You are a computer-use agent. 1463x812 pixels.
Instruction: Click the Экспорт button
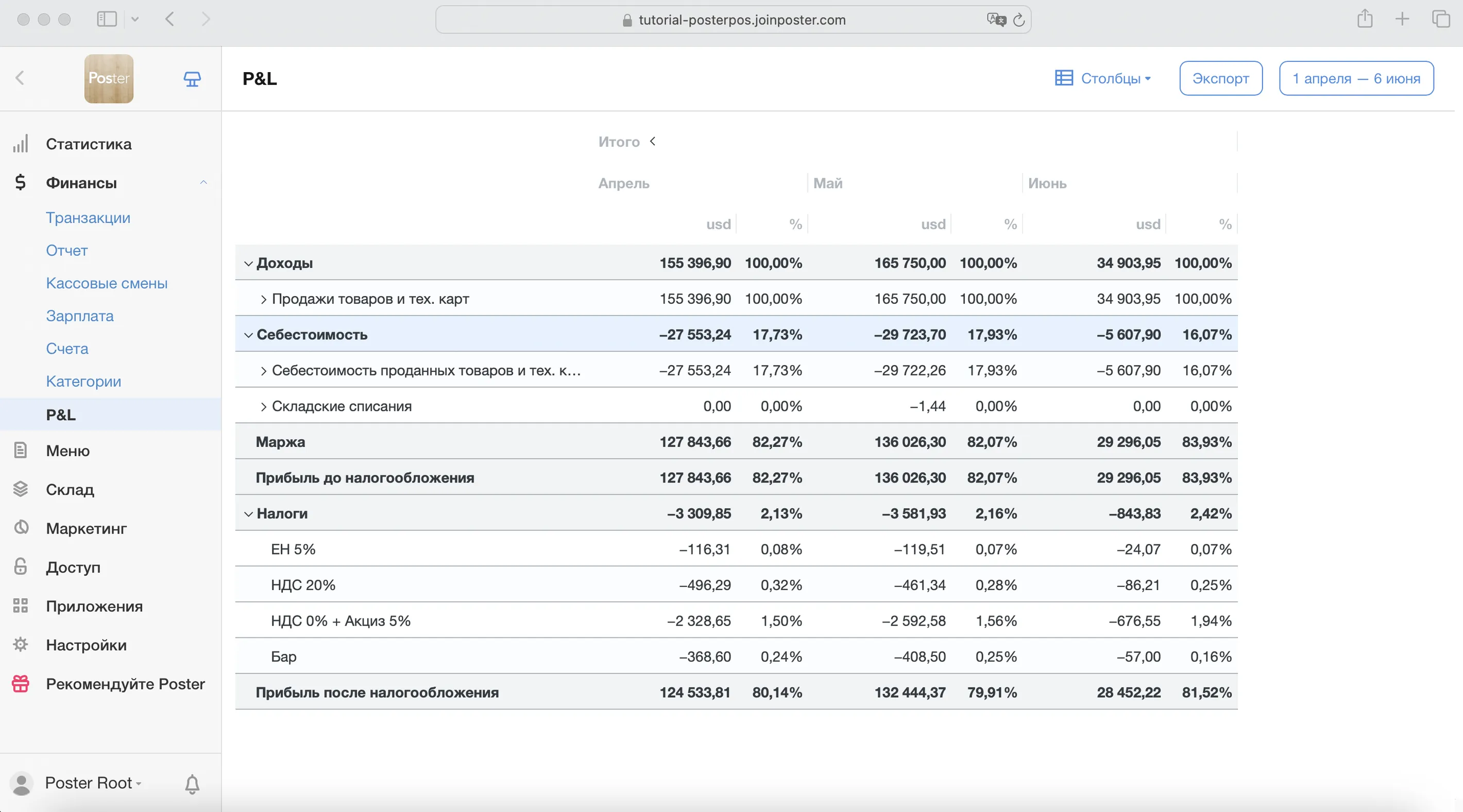click(x=1220, y=78)
